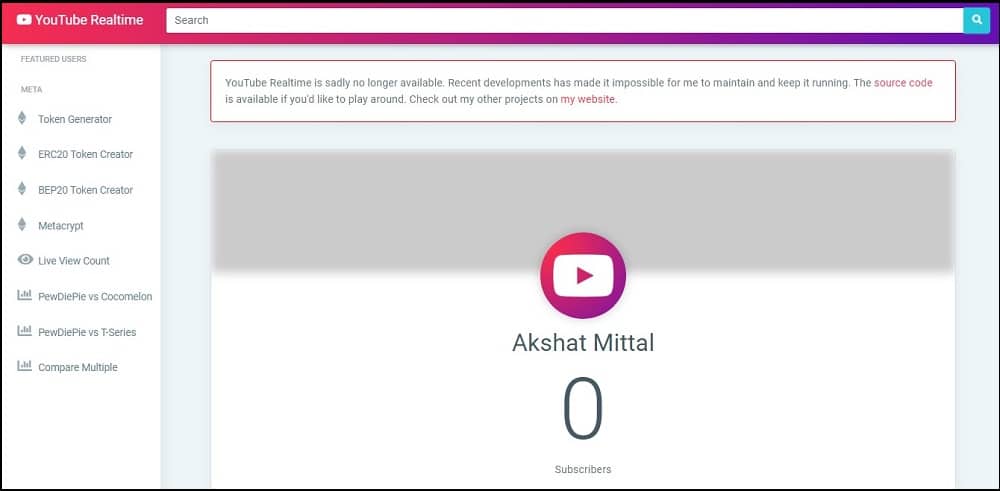Open the ERC20 Token Creator entry
1000x491 pixels.
click(85, 154)
